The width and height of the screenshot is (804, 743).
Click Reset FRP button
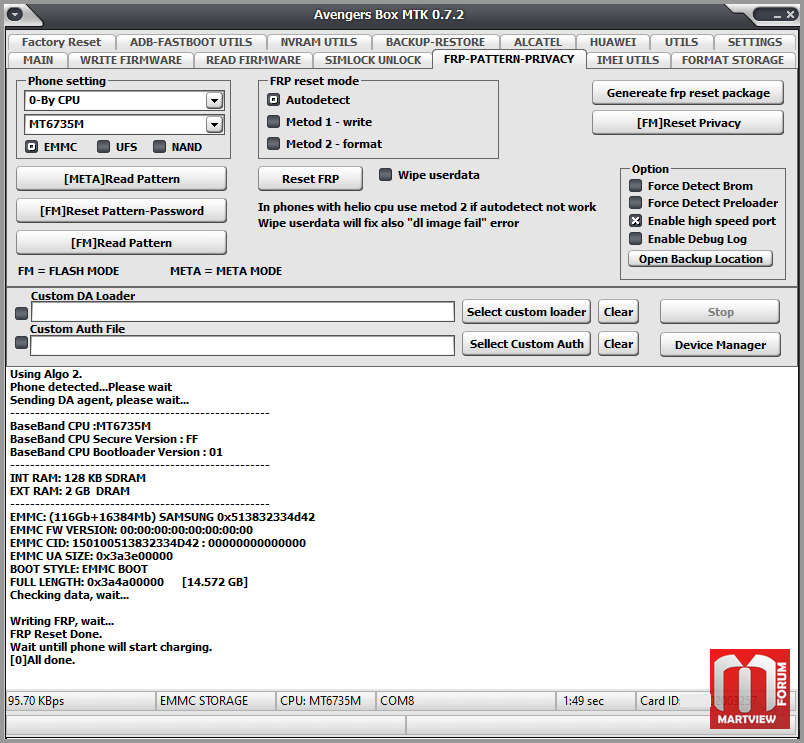coord(310,179)
